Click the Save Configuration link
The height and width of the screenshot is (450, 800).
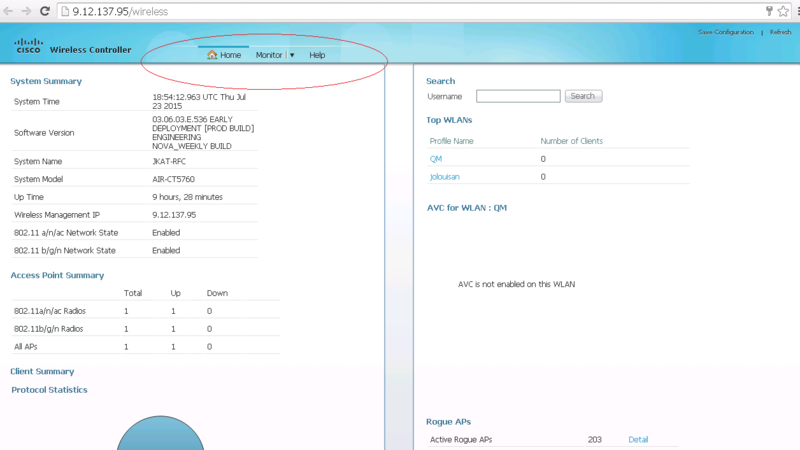pyautogui.click(x=725, y=32)
